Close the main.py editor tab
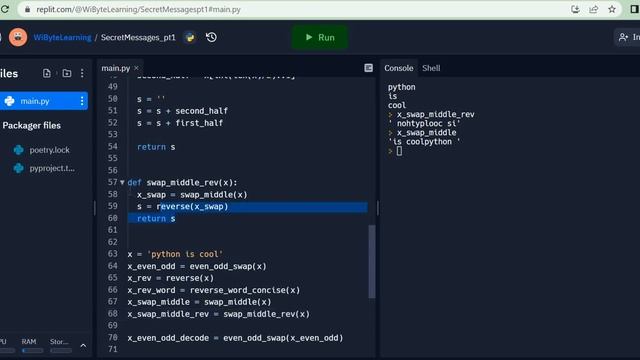640x360 pixels. click(136, 68)
